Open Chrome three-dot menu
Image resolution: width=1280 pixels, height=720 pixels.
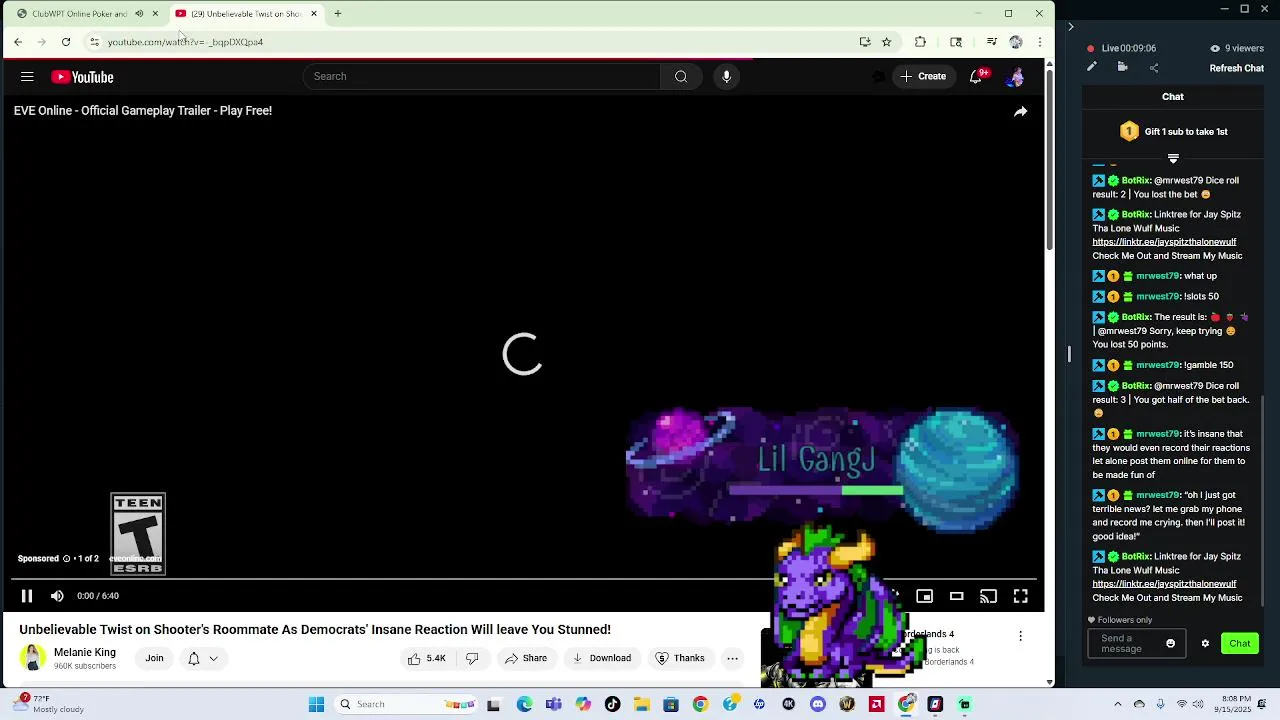(1040, 42)
